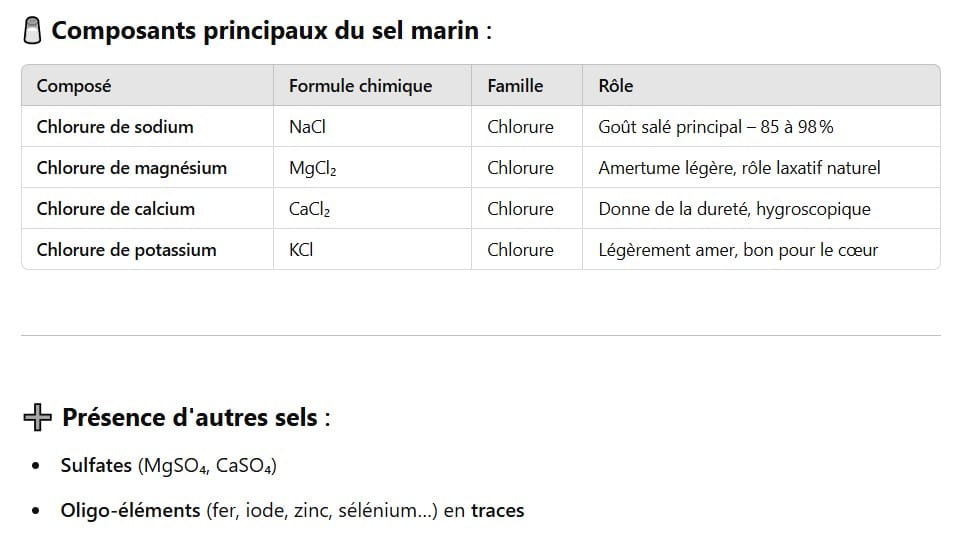965x537 pixels.
Task: Select the "Chlorure de potassium" cell
Action: pyautogui.click(x=126, y=250)
